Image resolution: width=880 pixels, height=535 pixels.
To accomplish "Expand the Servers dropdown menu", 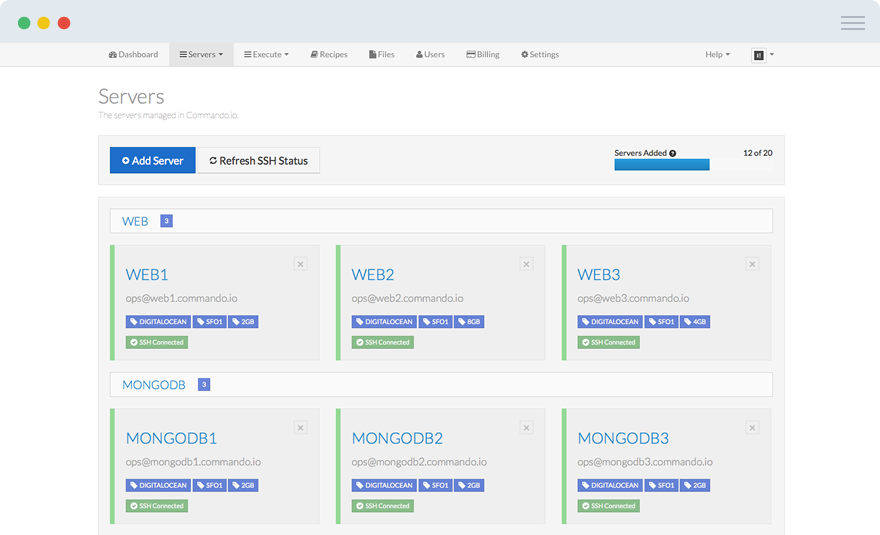I will [x=201, y=54].
